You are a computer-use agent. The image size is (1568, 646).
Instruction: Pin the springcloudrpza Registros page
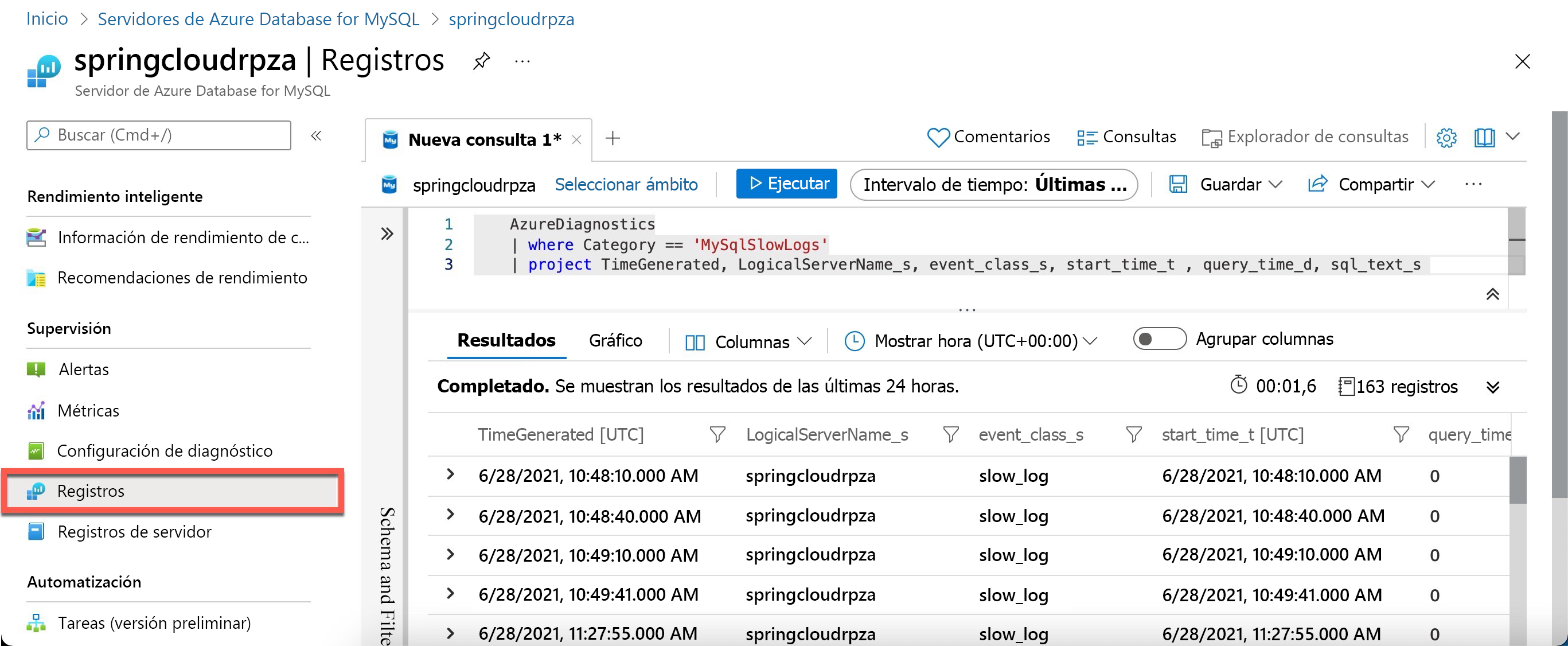pyautogui.click(x=481, y=61)
